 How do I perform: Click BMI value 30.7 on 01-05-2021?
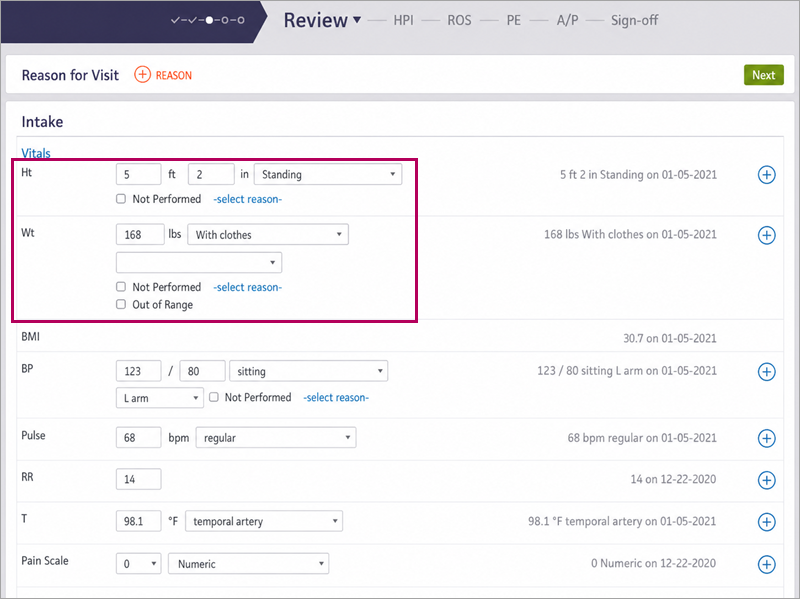tap(670, 338)
